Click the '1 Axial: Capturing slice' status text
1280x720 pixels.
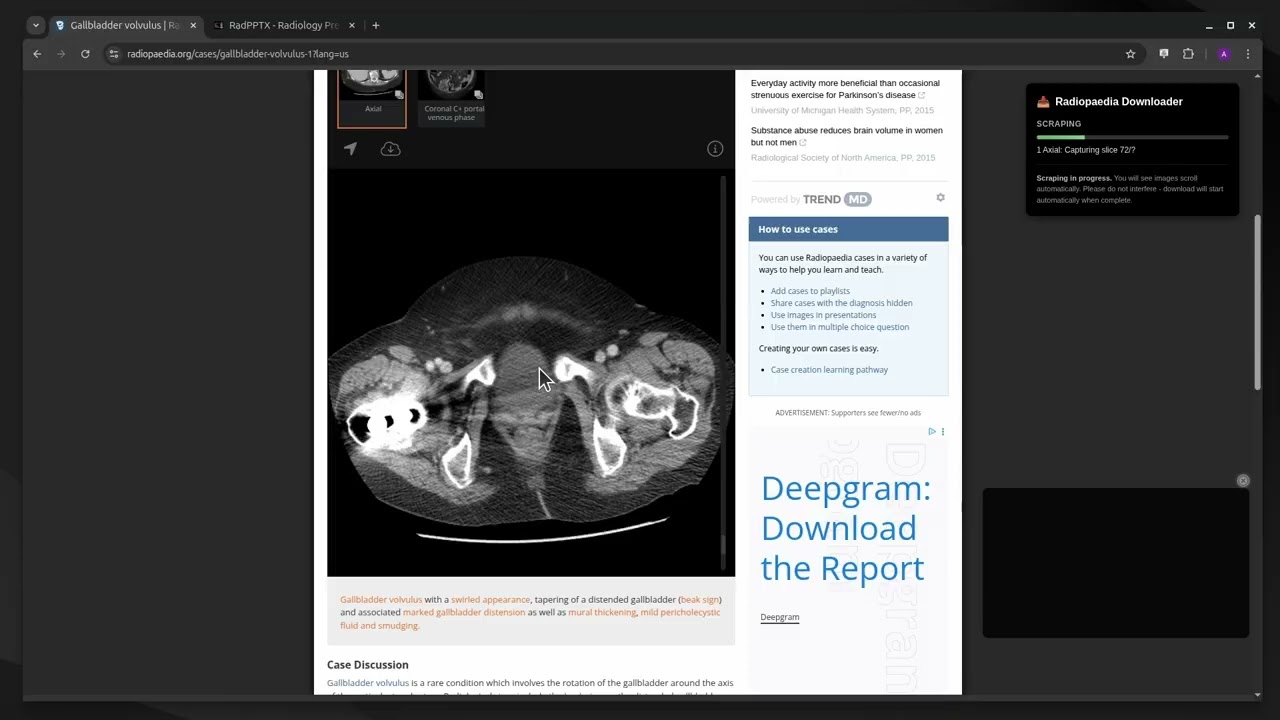[1086, 150]
